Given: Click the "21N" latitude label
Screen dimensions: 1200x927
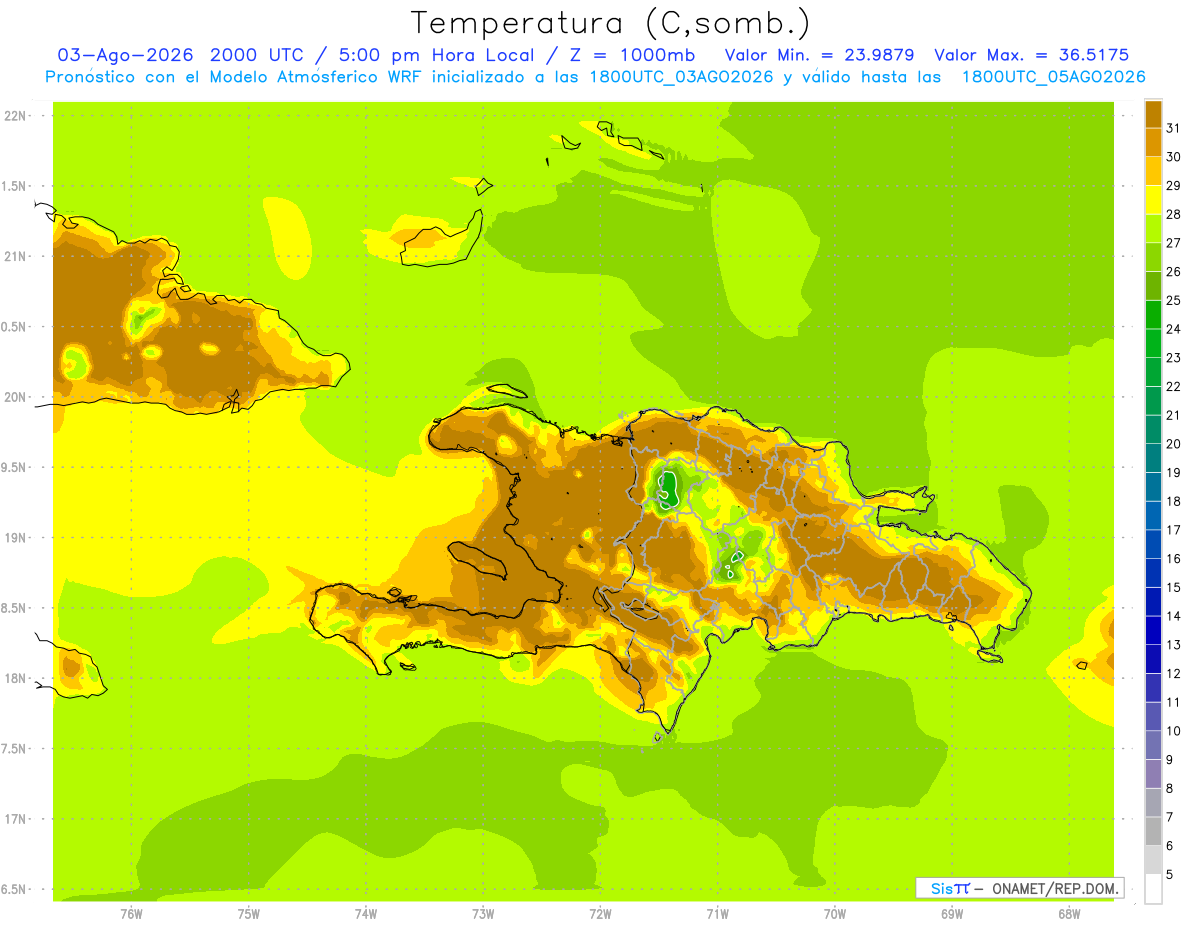Looking at the screenshot, I should pos(16,256).
